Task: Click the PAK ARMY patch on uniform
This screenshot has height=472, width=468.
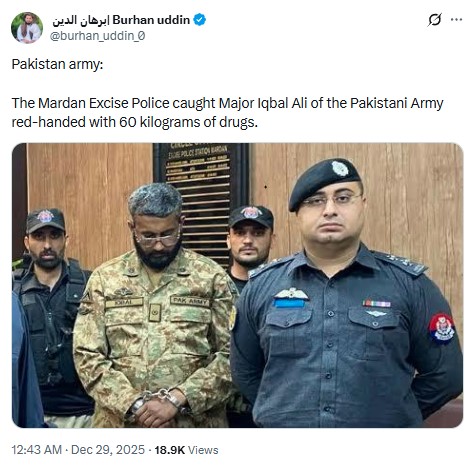Action: (x=190, y=301)
